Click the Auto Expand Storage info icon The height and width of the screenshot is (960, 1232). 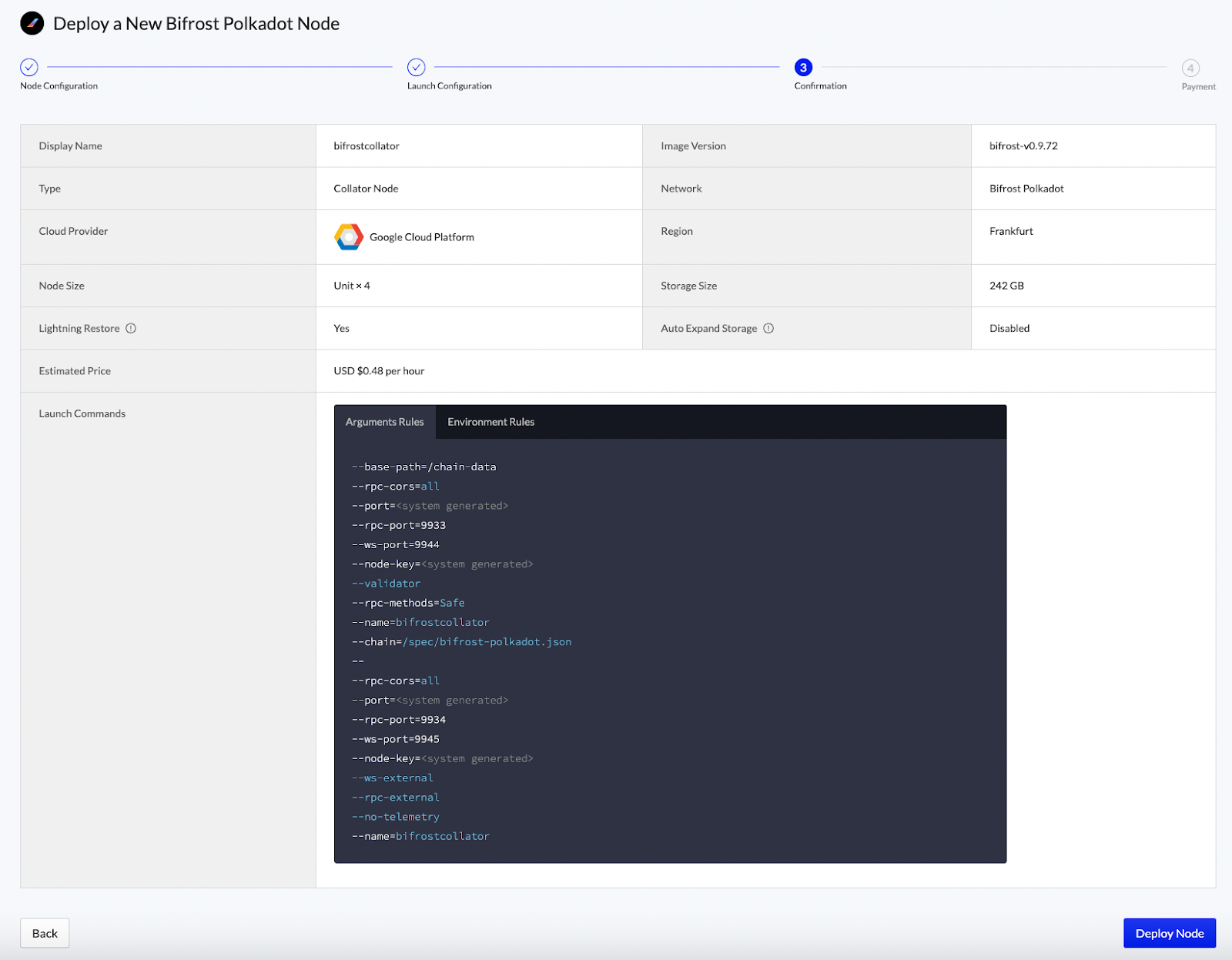tap(768, 329)
